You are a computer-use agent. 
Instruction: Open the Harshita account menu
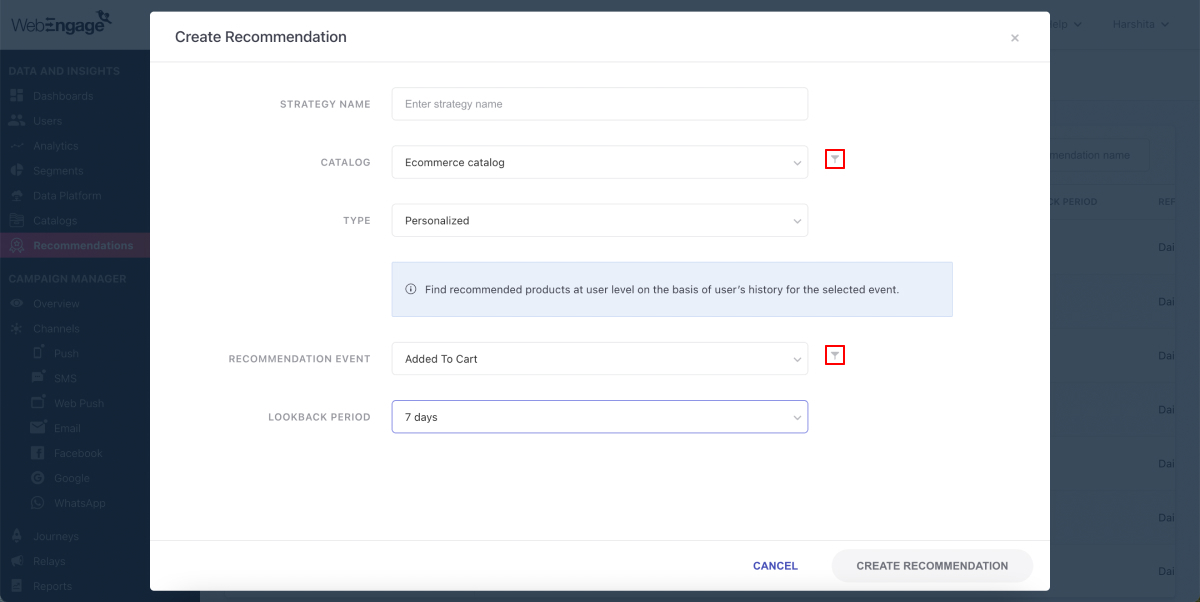coord(1140,24)
